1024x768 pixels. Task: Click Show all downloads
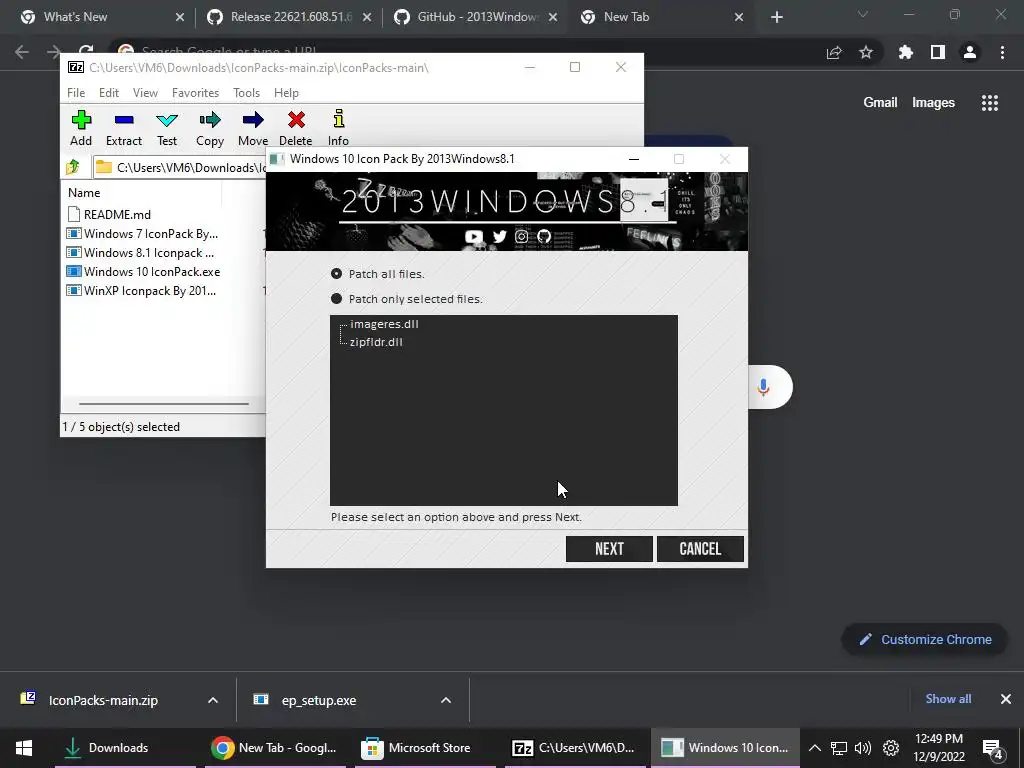[x=948, y=699]
